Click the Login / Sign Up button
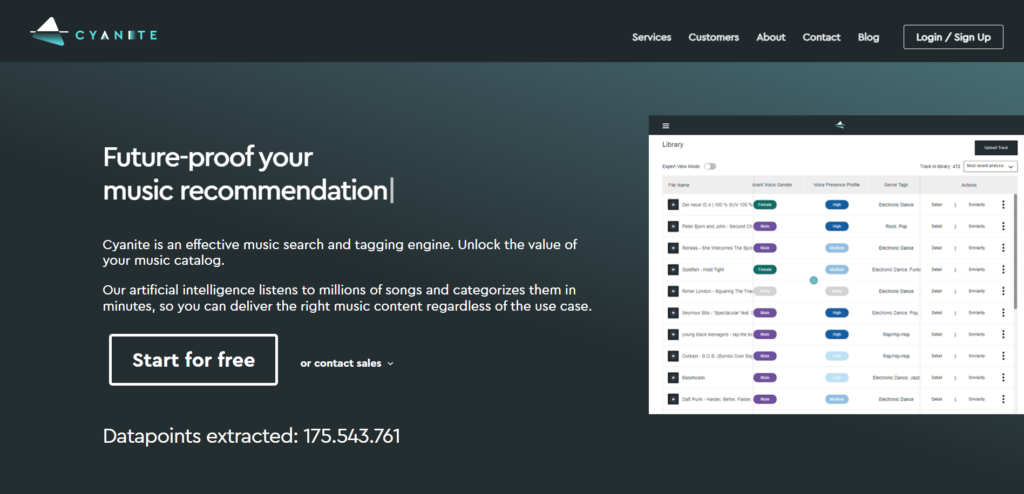Viewport: 1024px width, 494px height. [x=953, y=37]
